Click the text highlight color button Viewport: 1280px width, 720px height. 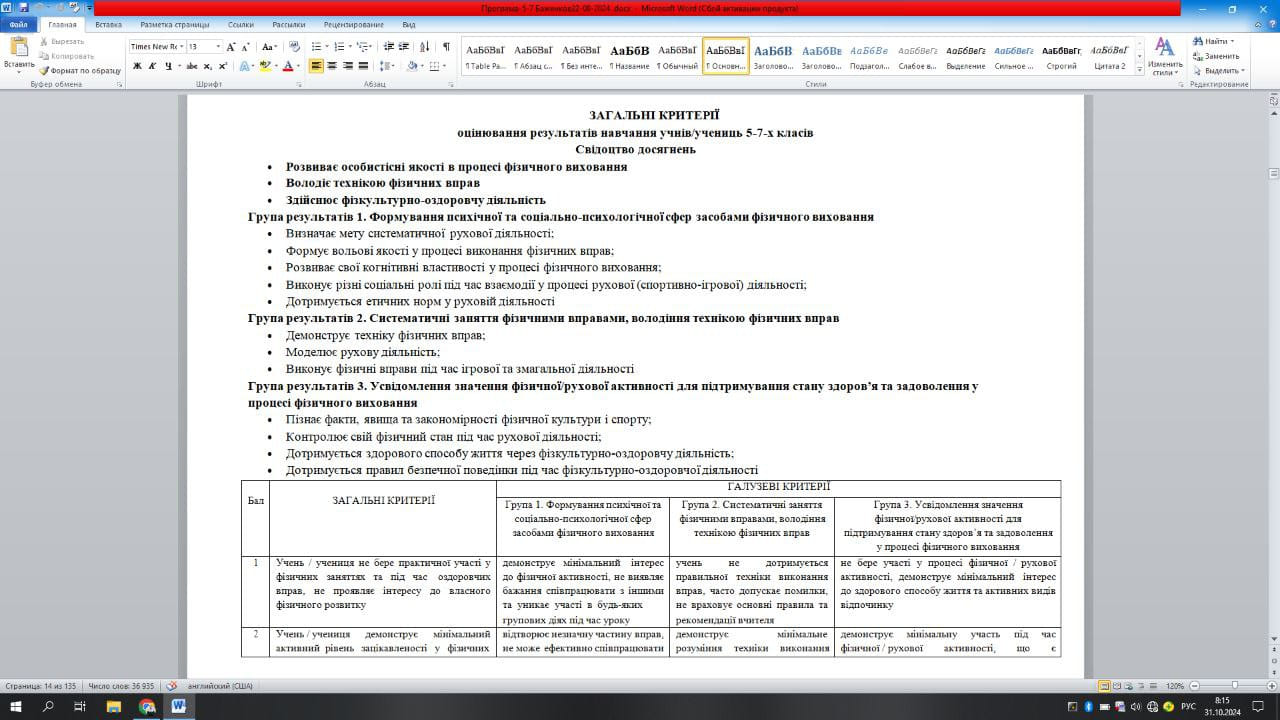[x=264, y=66]
